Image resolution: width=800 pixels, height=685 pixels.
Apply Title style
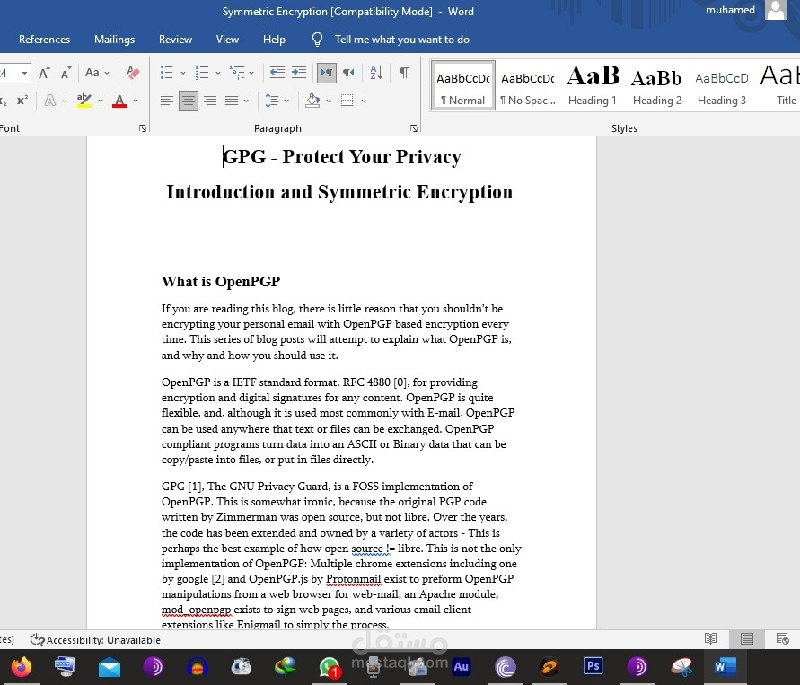click(778, 85)
